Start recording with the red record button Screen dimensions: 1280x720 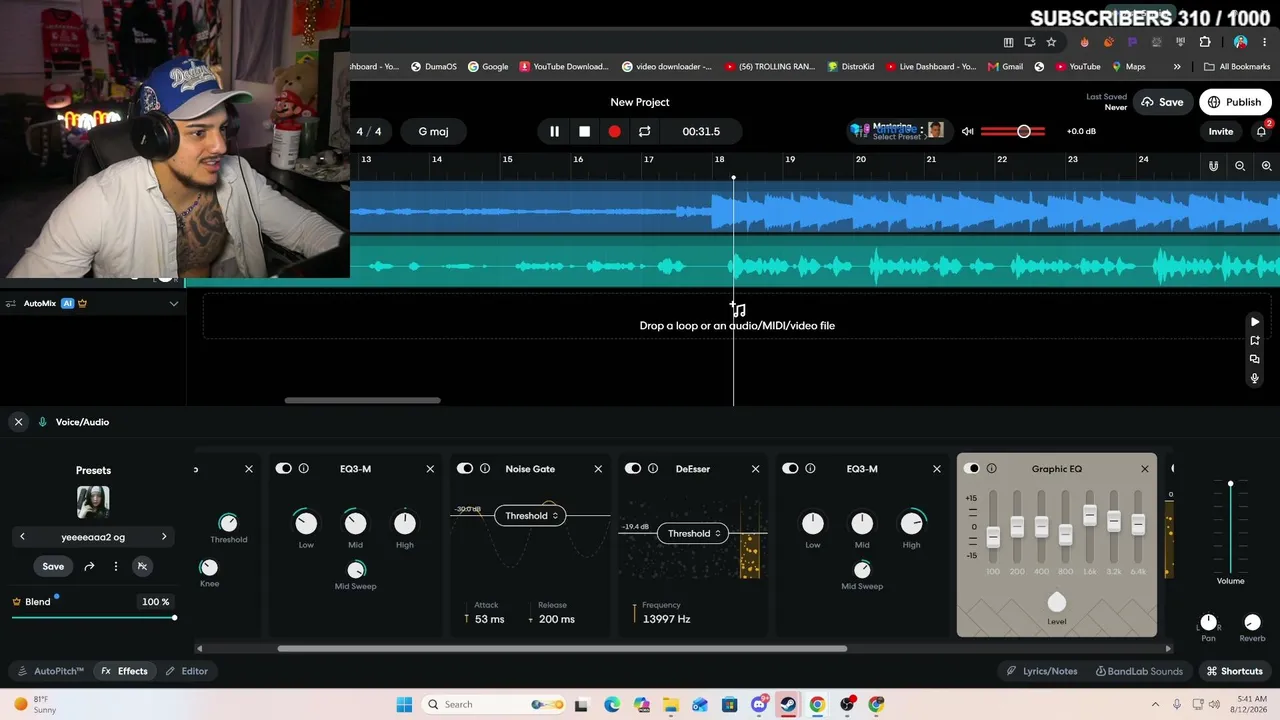pyautogui.click(x=614, y=131)
